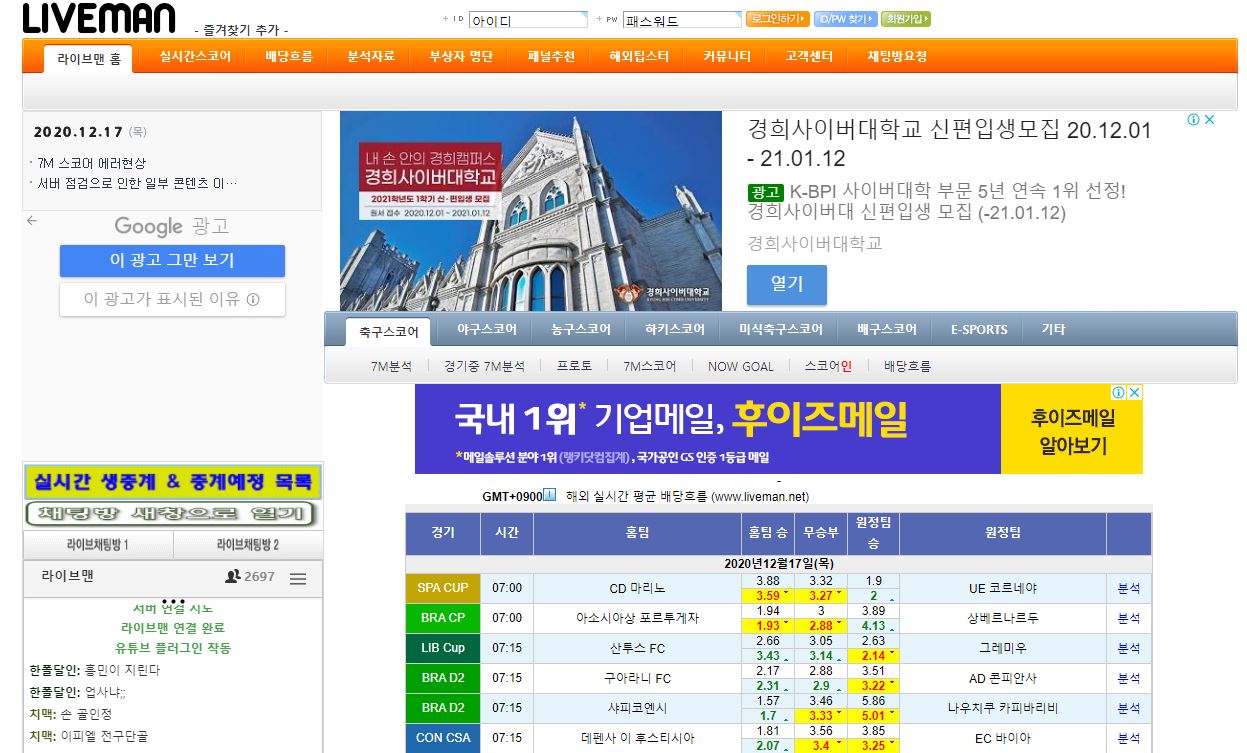Screen dimensions: 1247x753
Task: Click the 이 광고 그만 보기 button
Action: click(172, 260)
